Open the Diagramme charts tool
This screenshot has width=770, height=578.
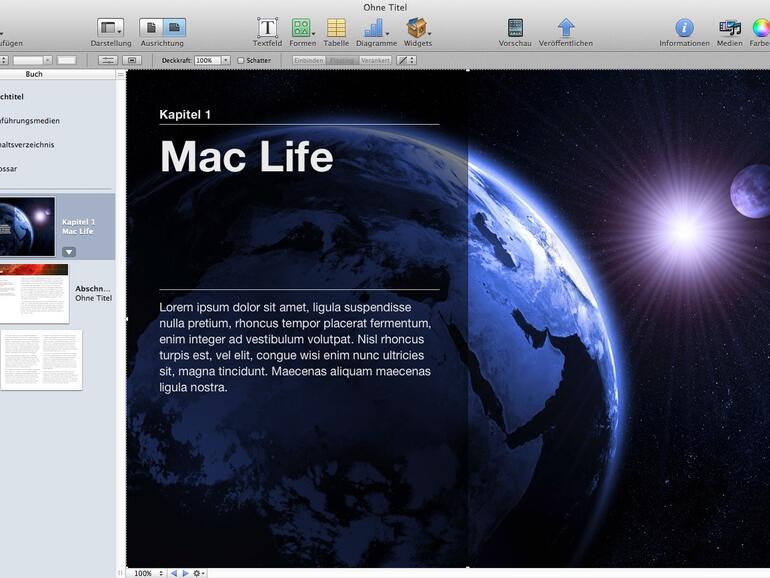coord(375,28)
